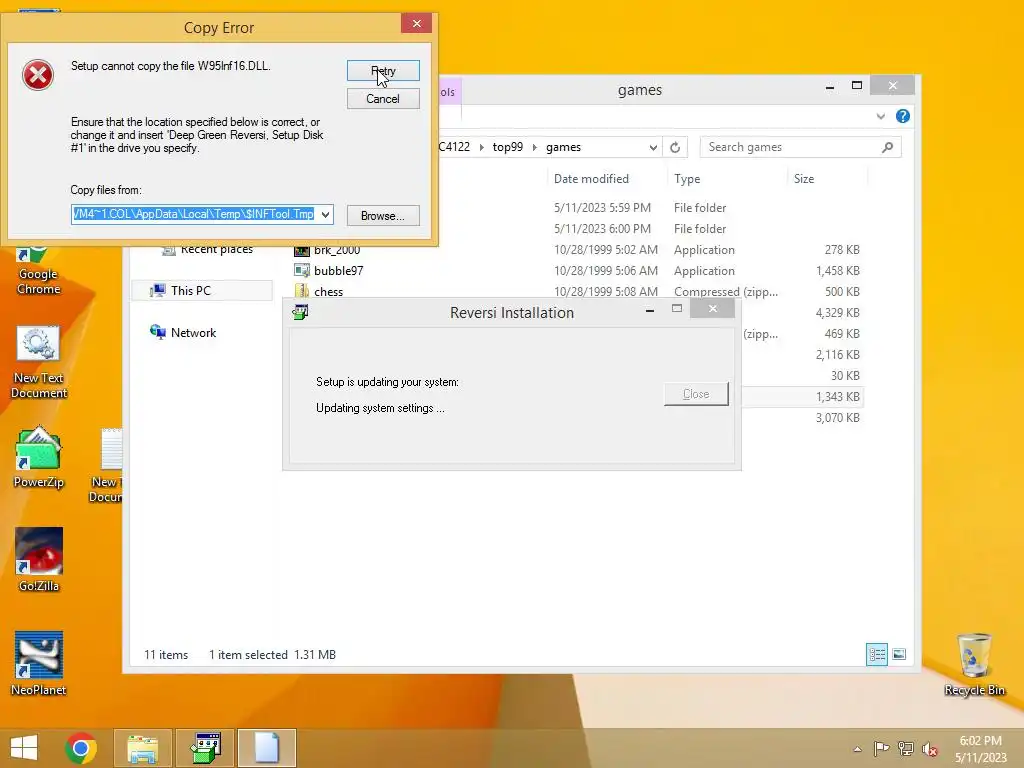Click the Network icon in navigation pane

[157, 332]
